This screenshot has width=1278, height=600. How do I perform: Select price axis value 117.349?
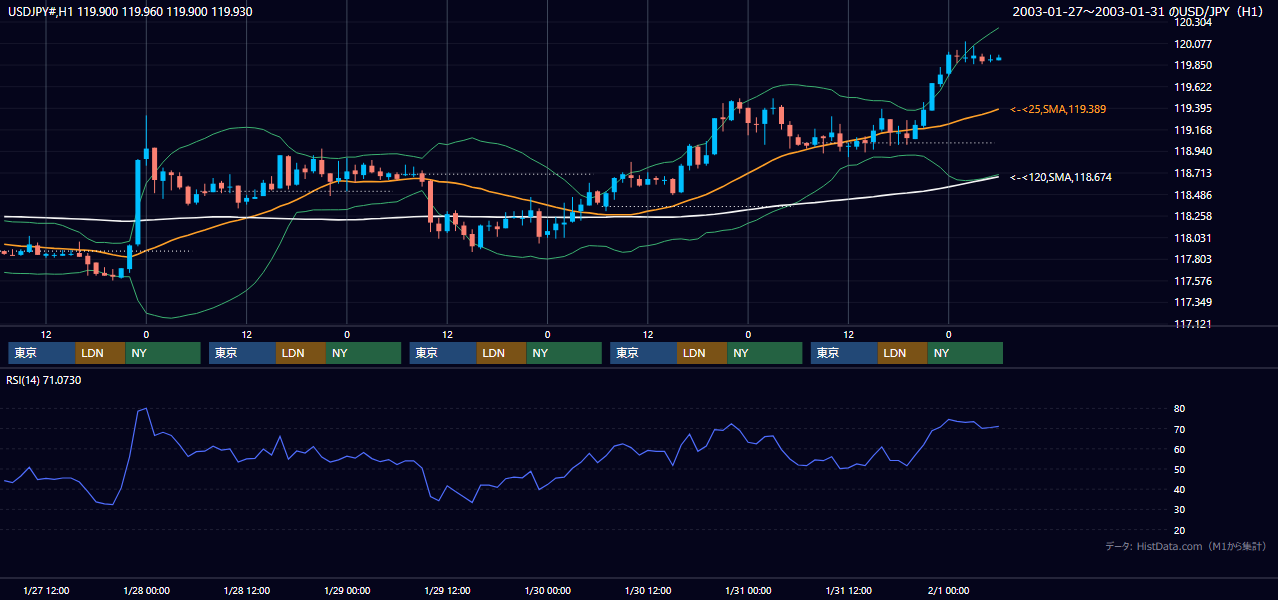point(1195,302)
